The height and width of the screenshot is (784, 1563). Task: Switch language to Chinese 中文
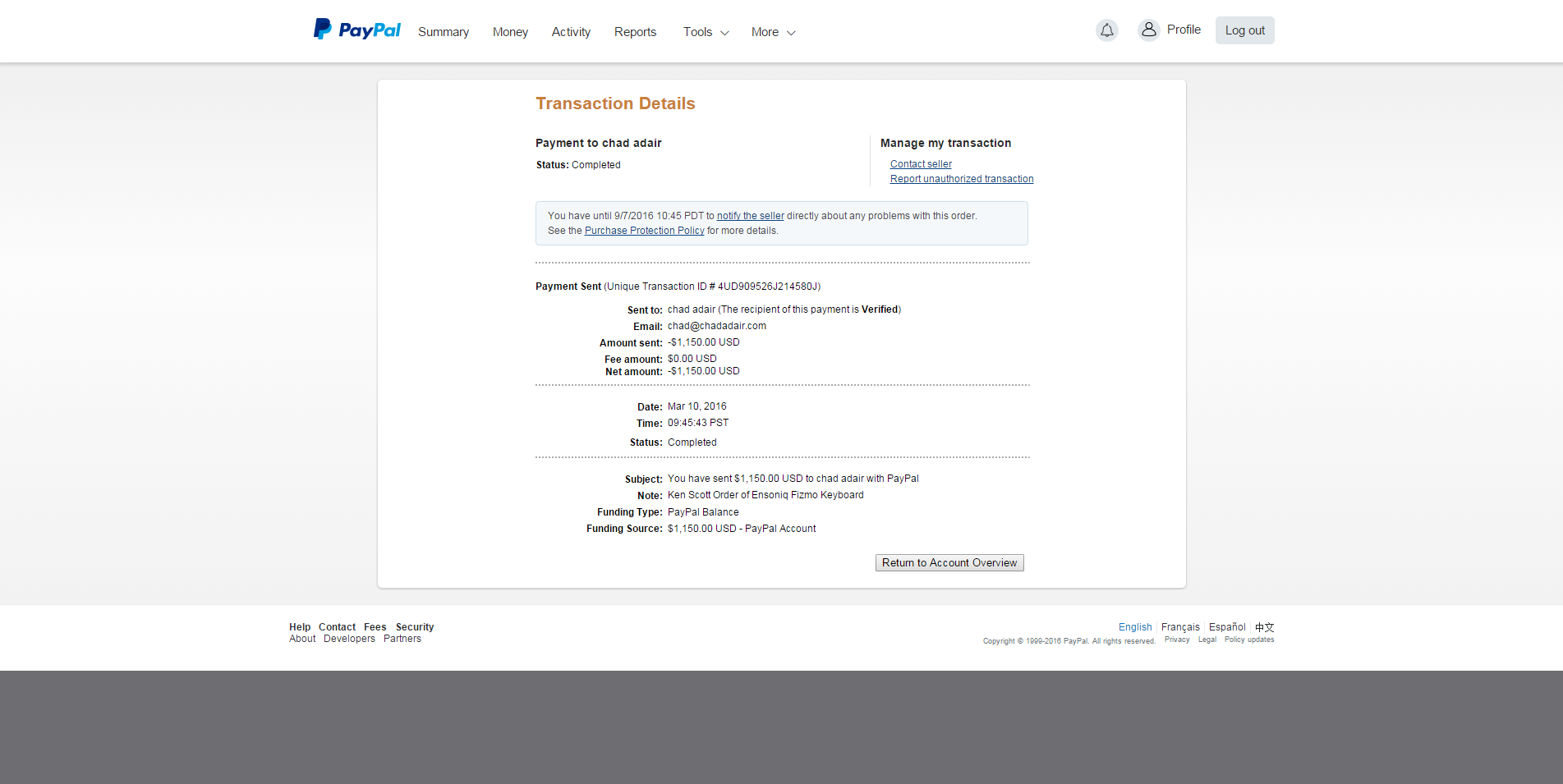(x=1265, y=627)
